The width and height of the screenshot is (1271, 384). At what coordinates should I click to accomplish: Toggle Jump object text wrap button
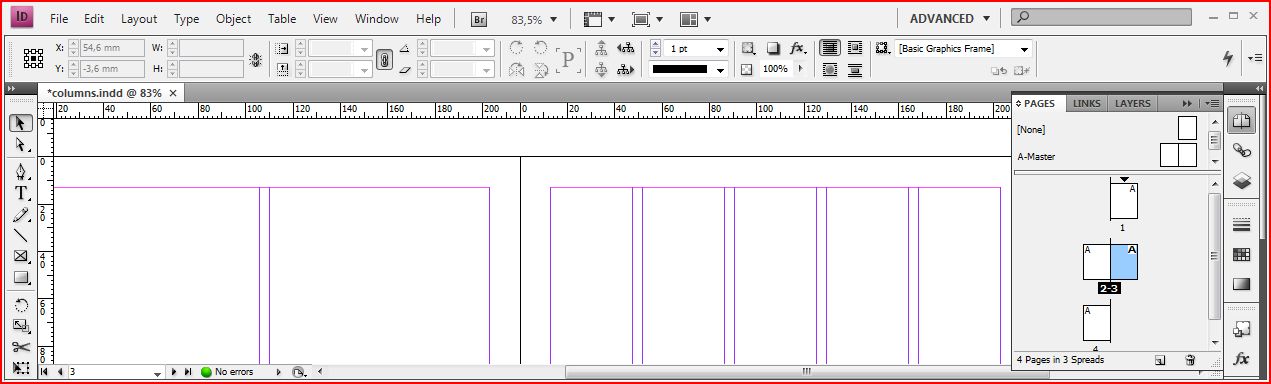[855, 70]
